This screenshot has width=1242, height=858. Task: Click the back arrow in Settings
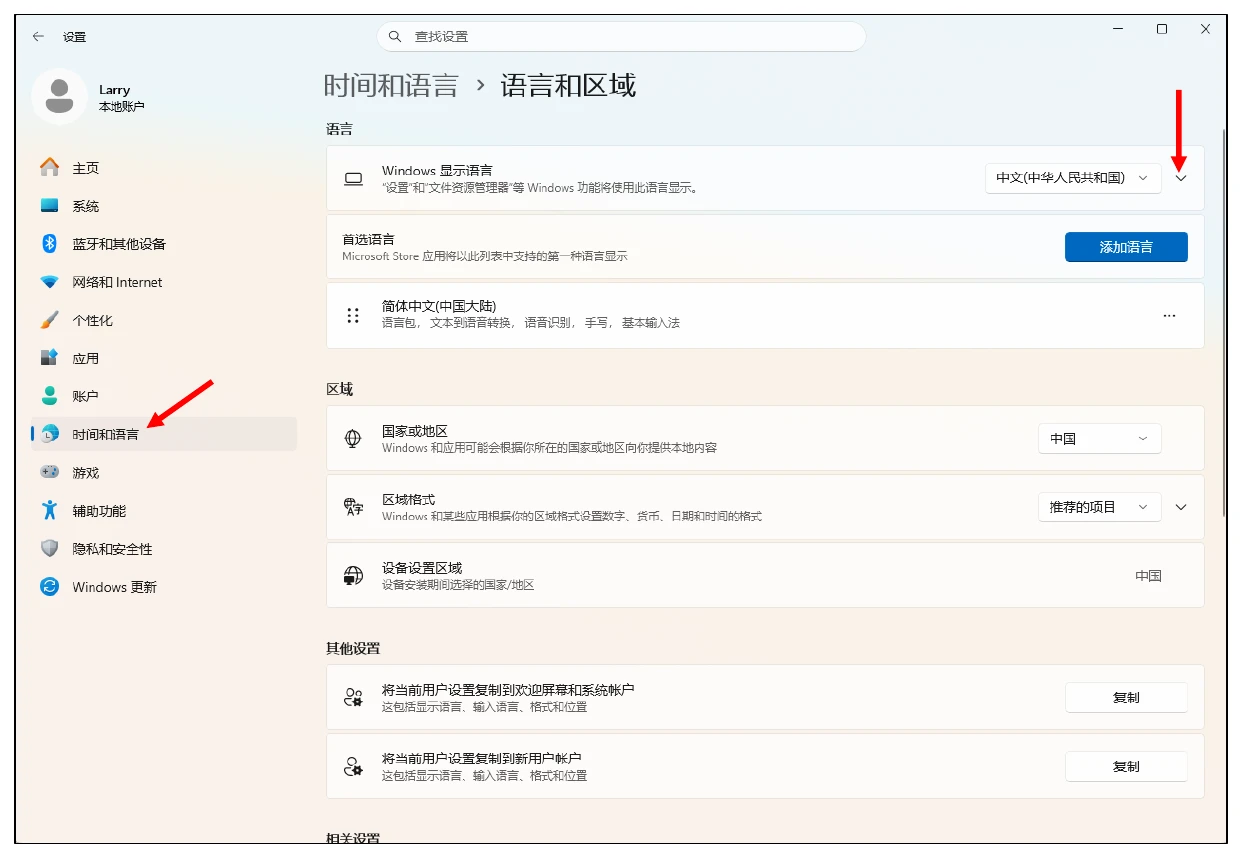coord(38,36)
